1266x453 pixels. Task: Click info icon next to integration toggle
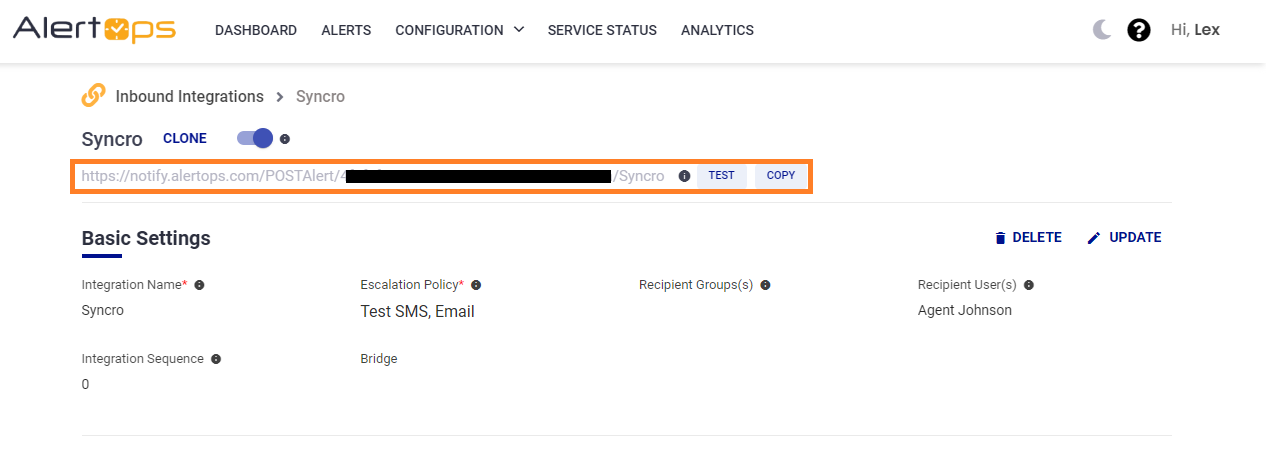(285, 139)
